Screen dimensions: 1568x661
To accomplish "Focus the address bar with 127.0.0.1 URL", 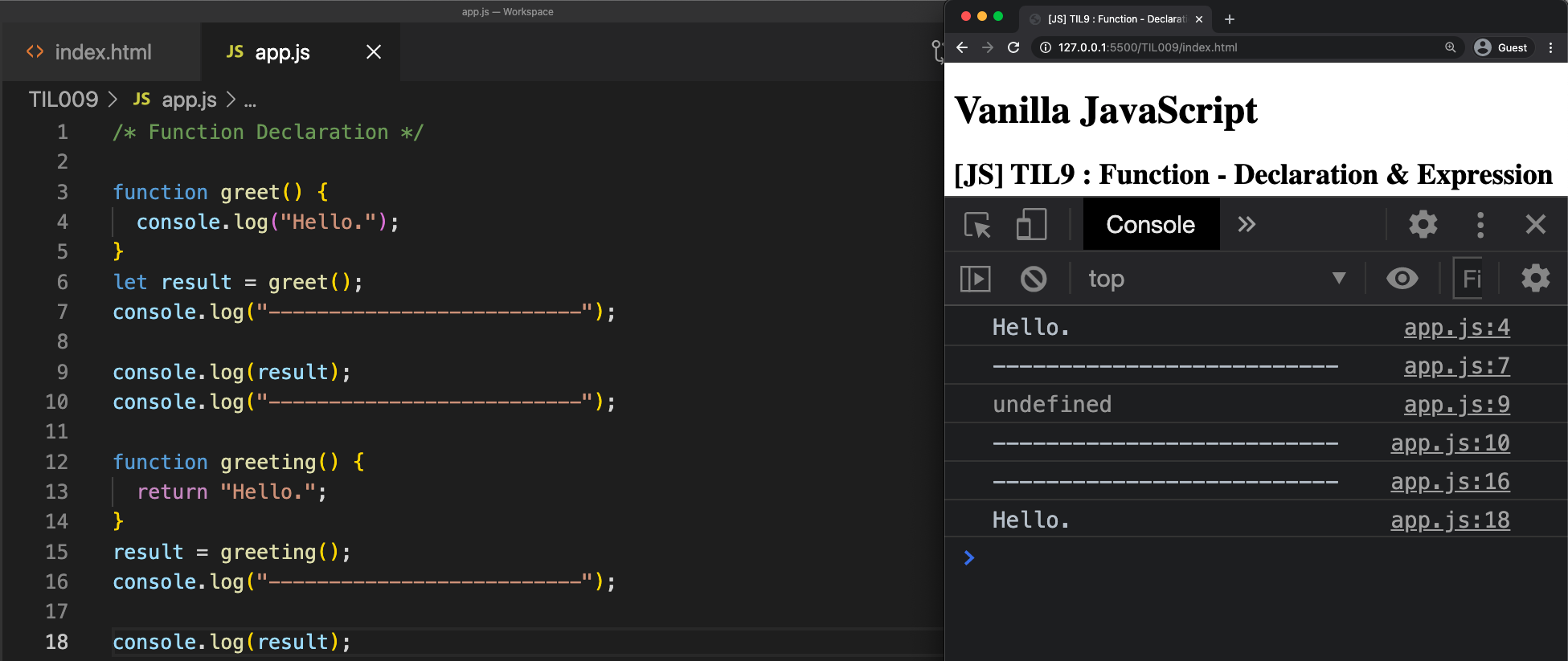I will point(1248,47).
